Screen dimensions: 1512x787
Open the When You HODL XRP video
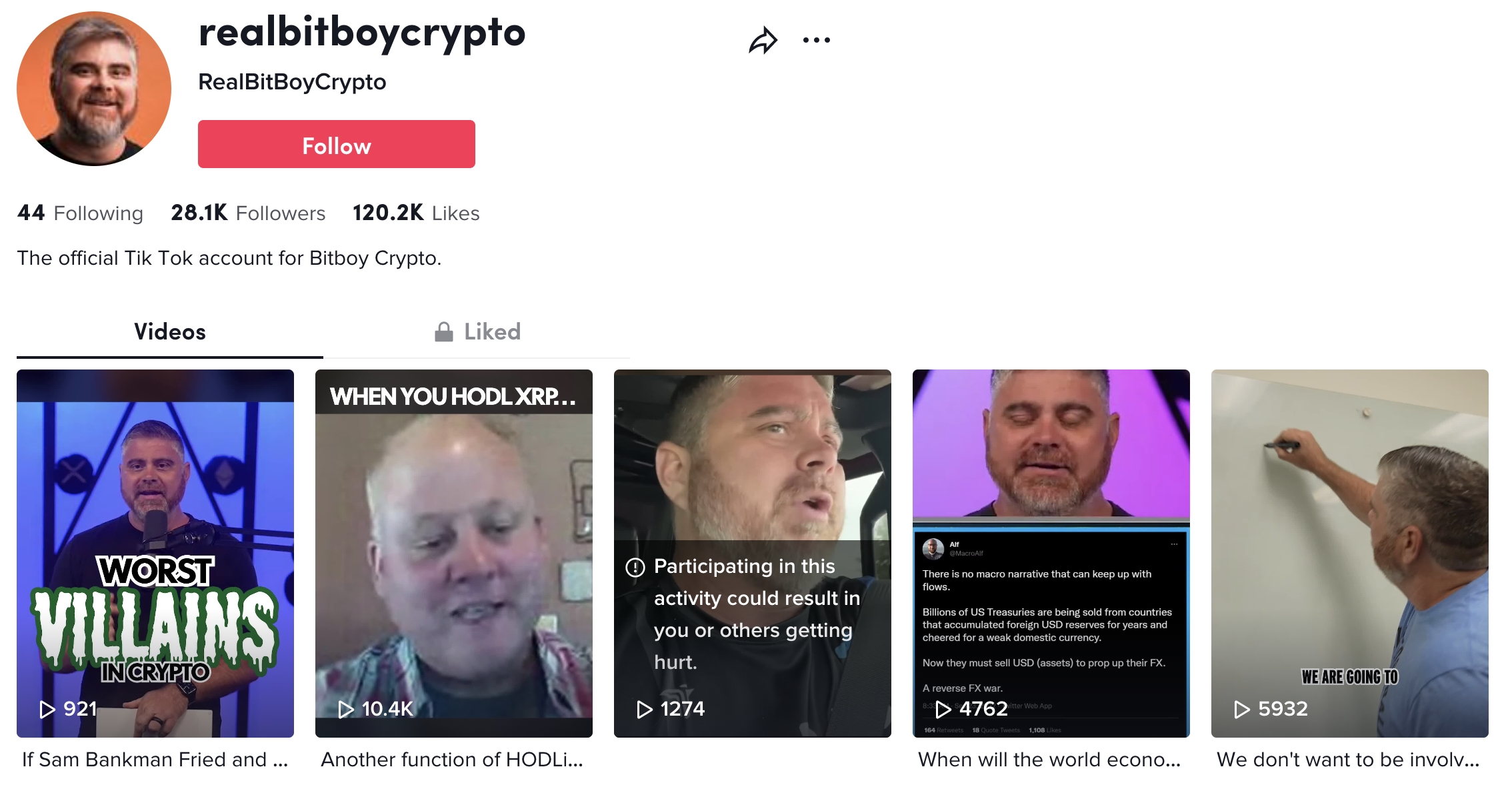(454, 554)
